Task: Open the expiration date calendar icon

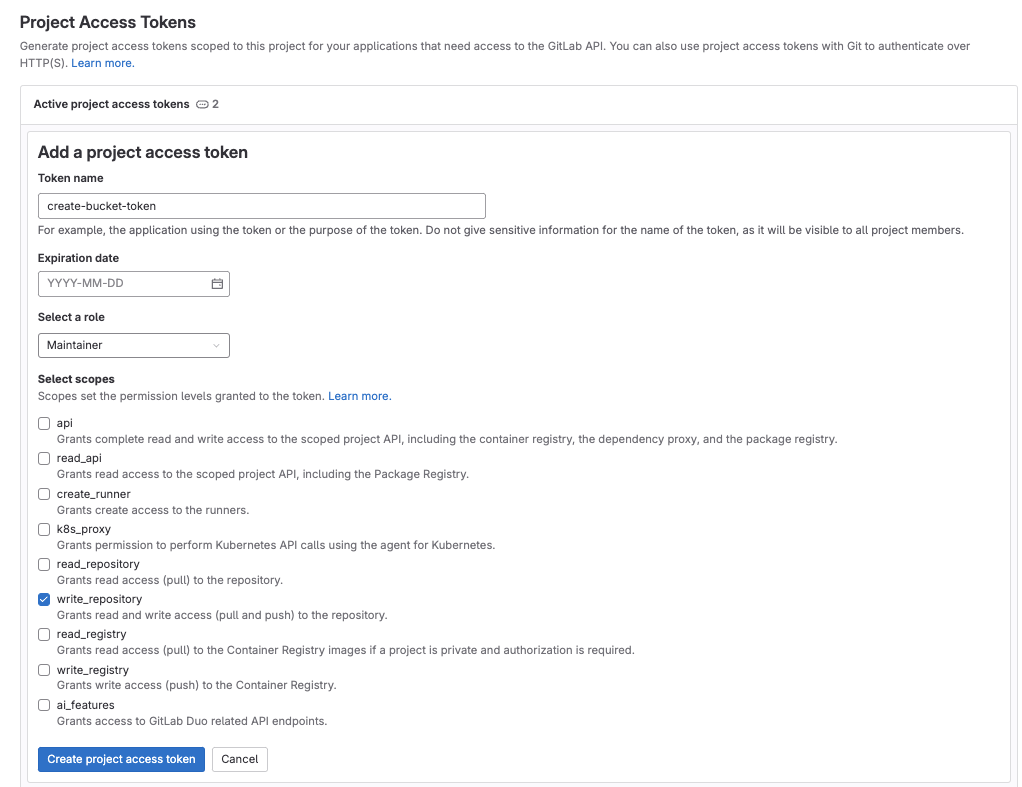Action: point(217,284)
